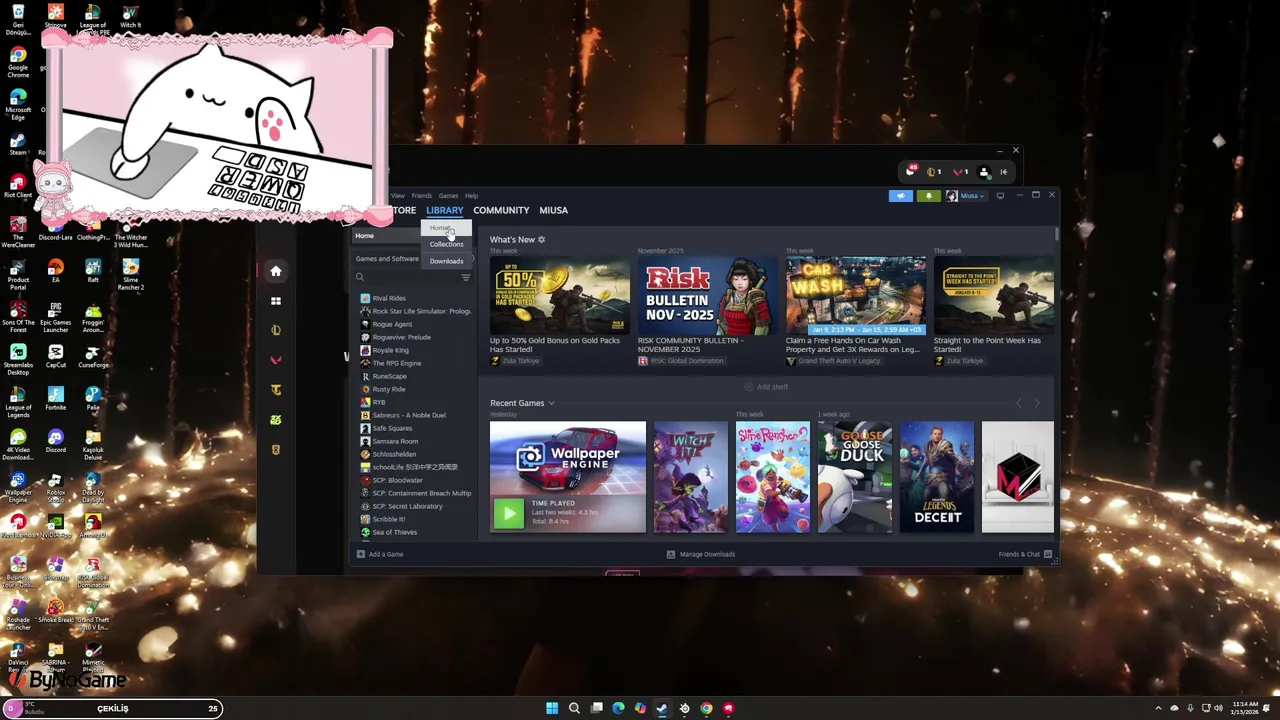Open the Library tab in Steam

[445, 211]
